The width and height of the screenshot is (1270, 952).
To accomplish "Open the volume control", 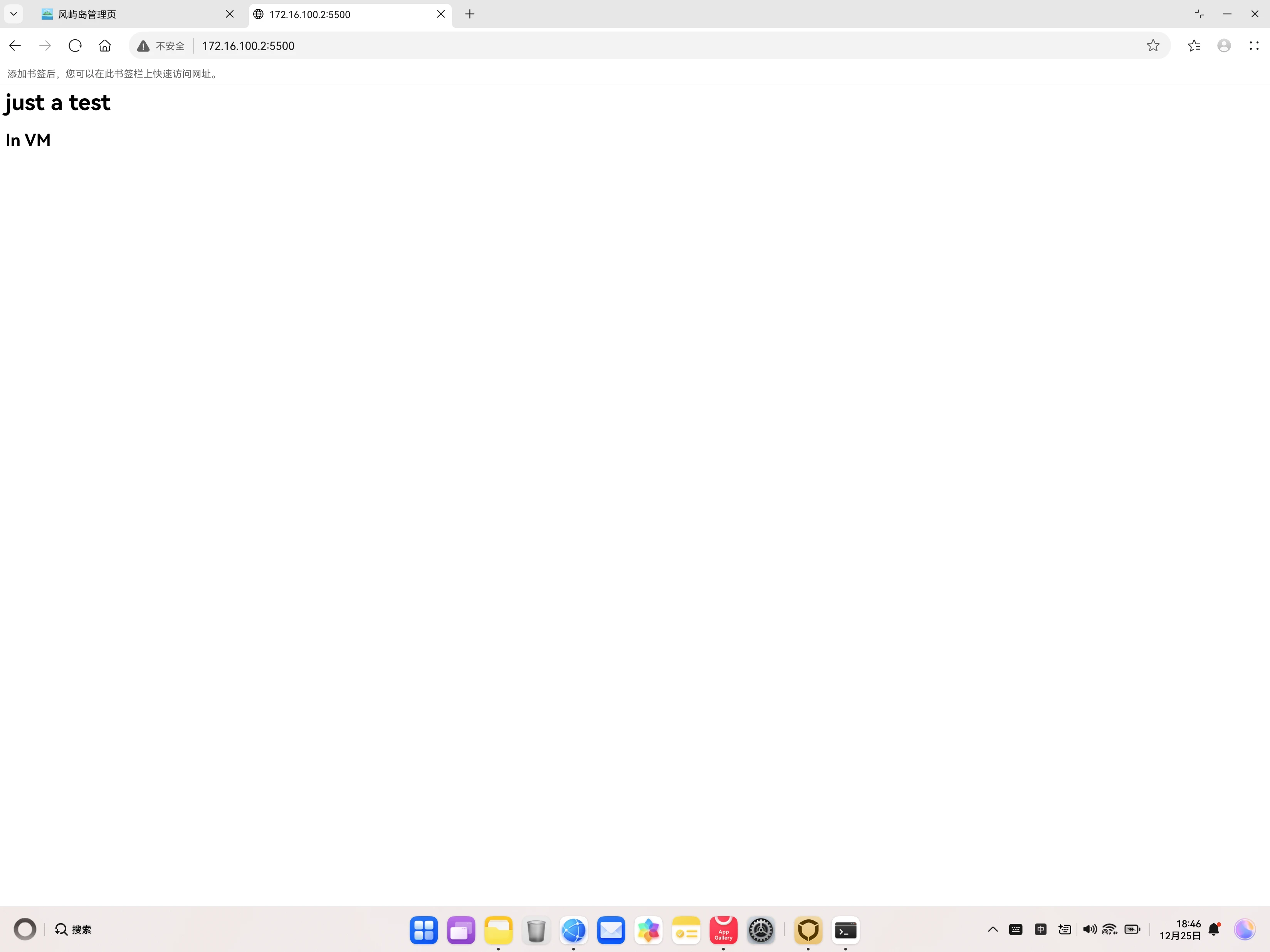I will click(1089, 930).
